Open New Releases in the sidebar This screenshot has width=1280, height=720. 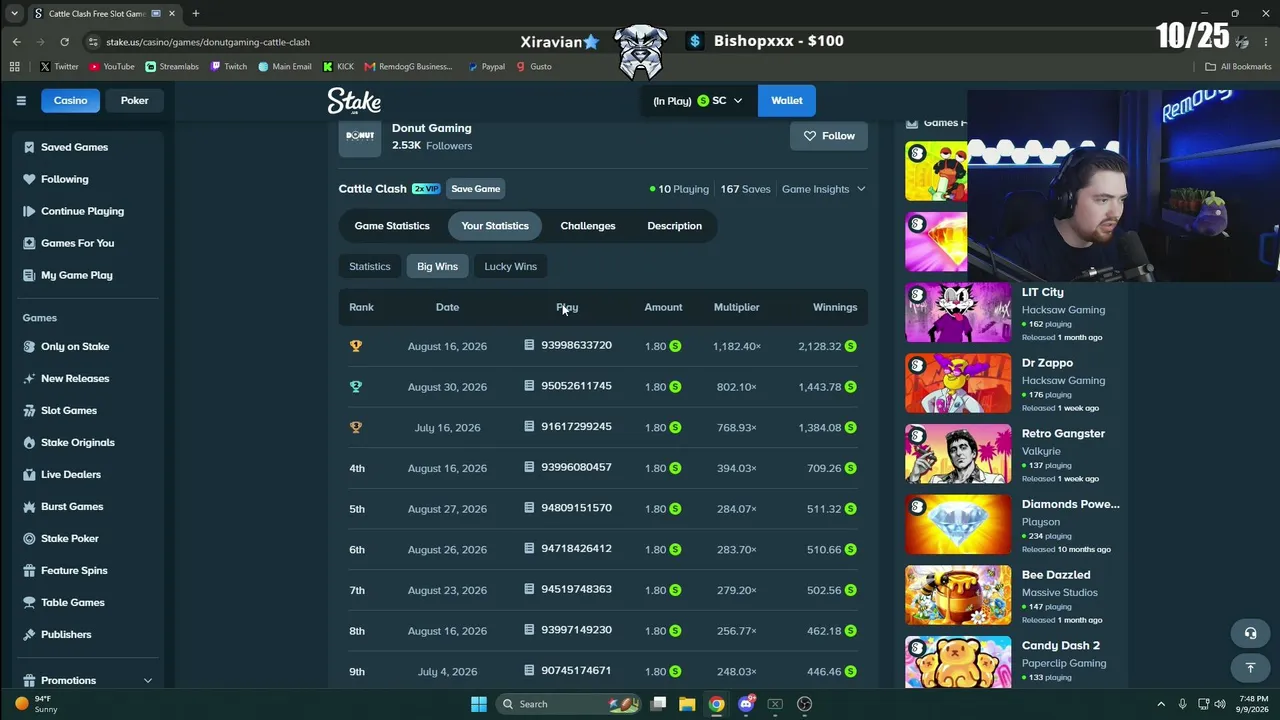tap(75, 378)
